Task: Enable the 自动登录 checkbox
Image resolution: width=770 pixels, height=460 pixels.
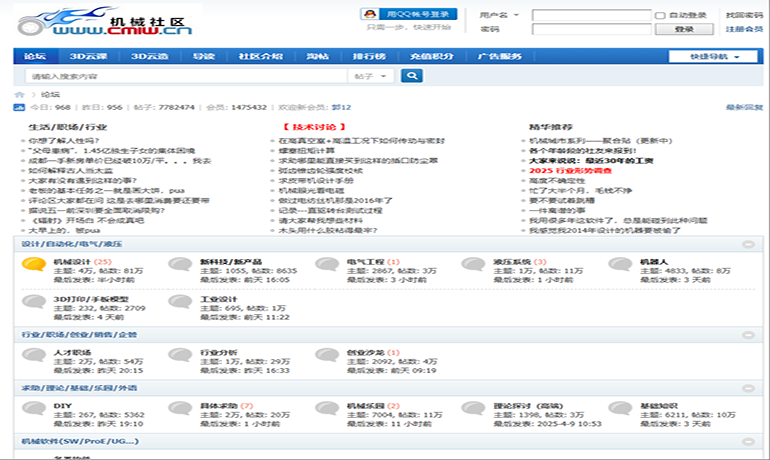Action: [660, 15]
